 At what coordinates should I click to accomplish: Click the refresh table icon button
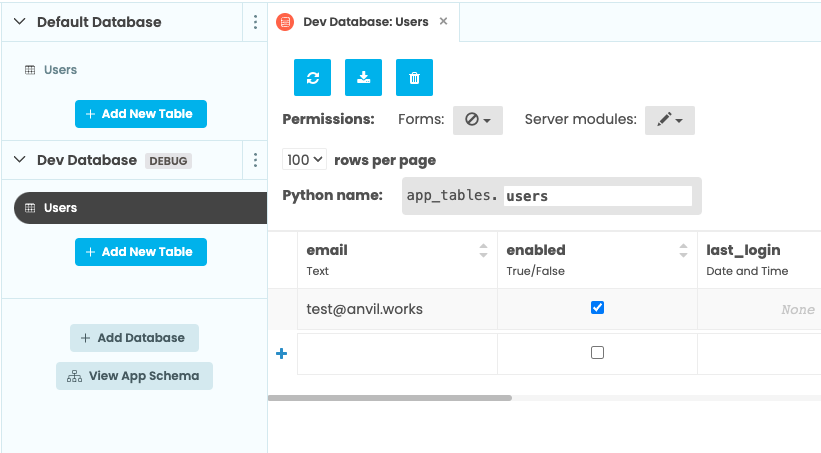click(x=312, y=77)
